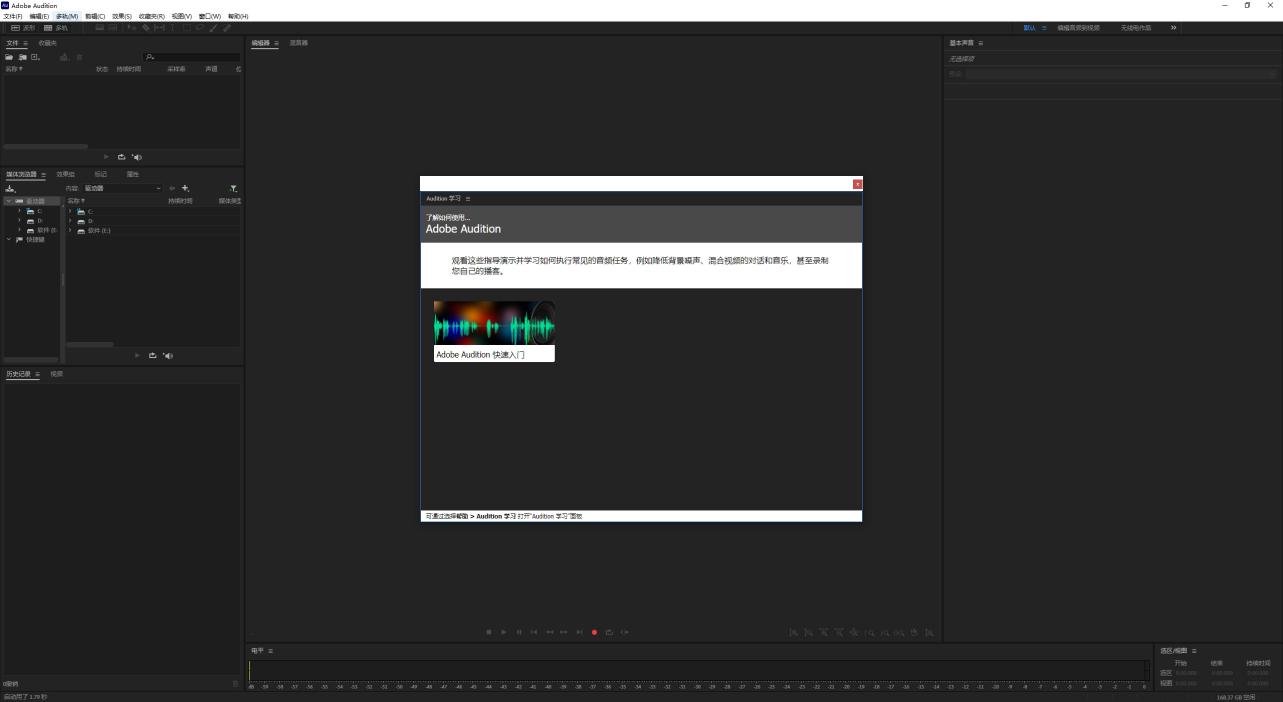Close the Audition Learn dialog
This screenshot has width=1283, height=702.
857,184
